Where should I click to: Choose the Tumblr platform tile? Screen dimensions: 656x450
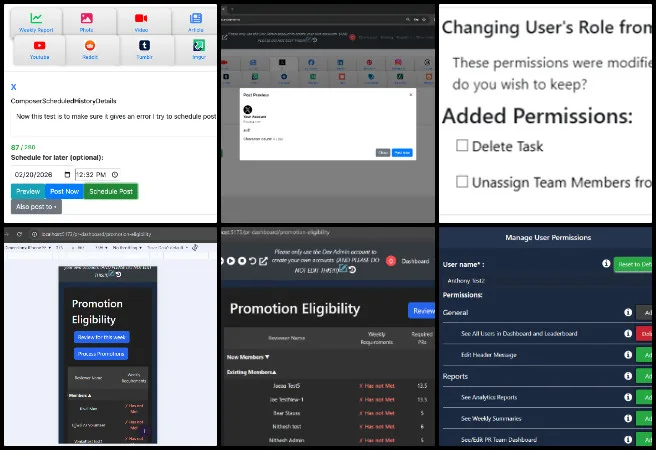pyautogui.click(x=144, y=49)
